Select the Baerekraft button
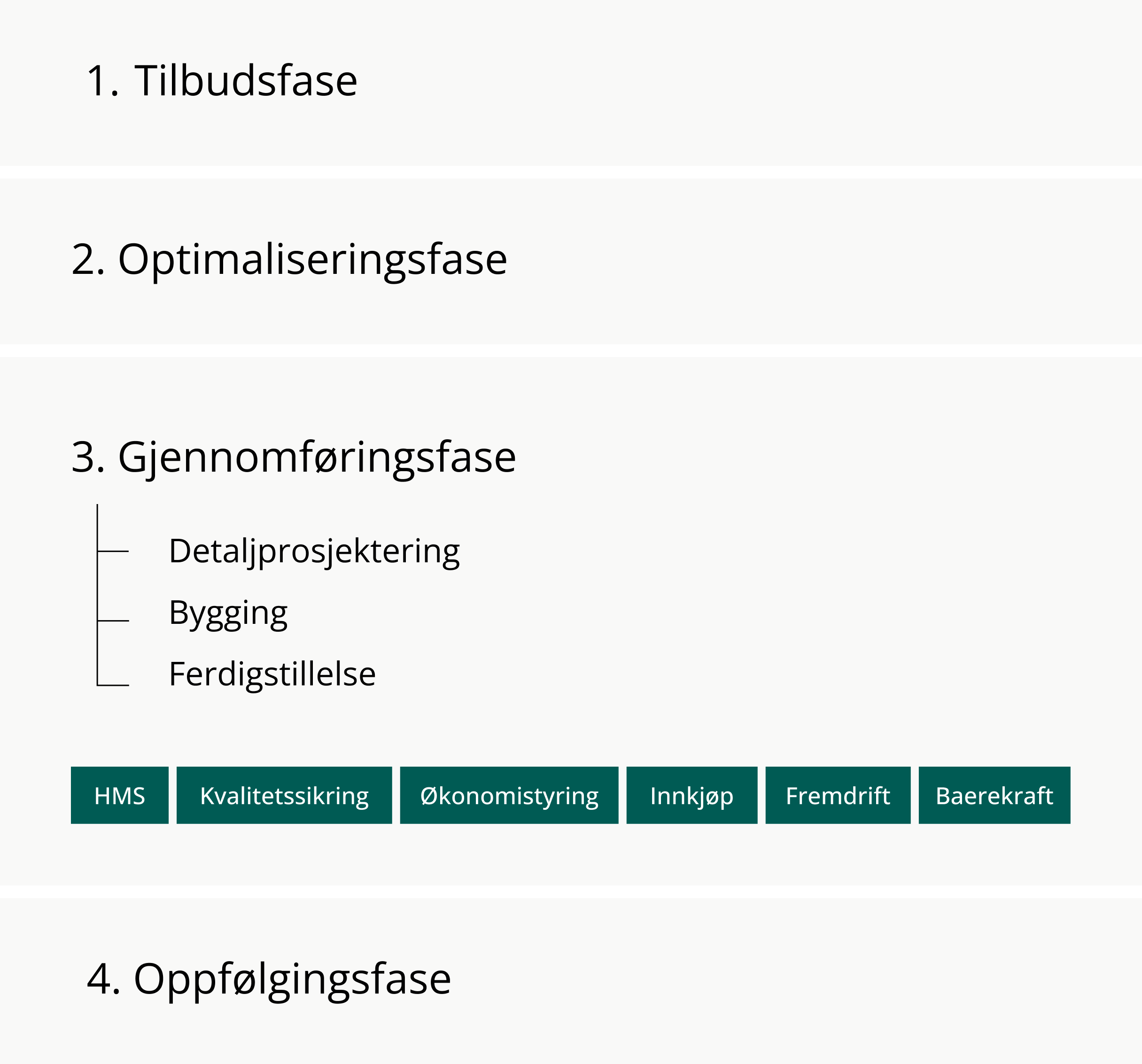Screen dimensions: 1142x1064 (994, 795)
